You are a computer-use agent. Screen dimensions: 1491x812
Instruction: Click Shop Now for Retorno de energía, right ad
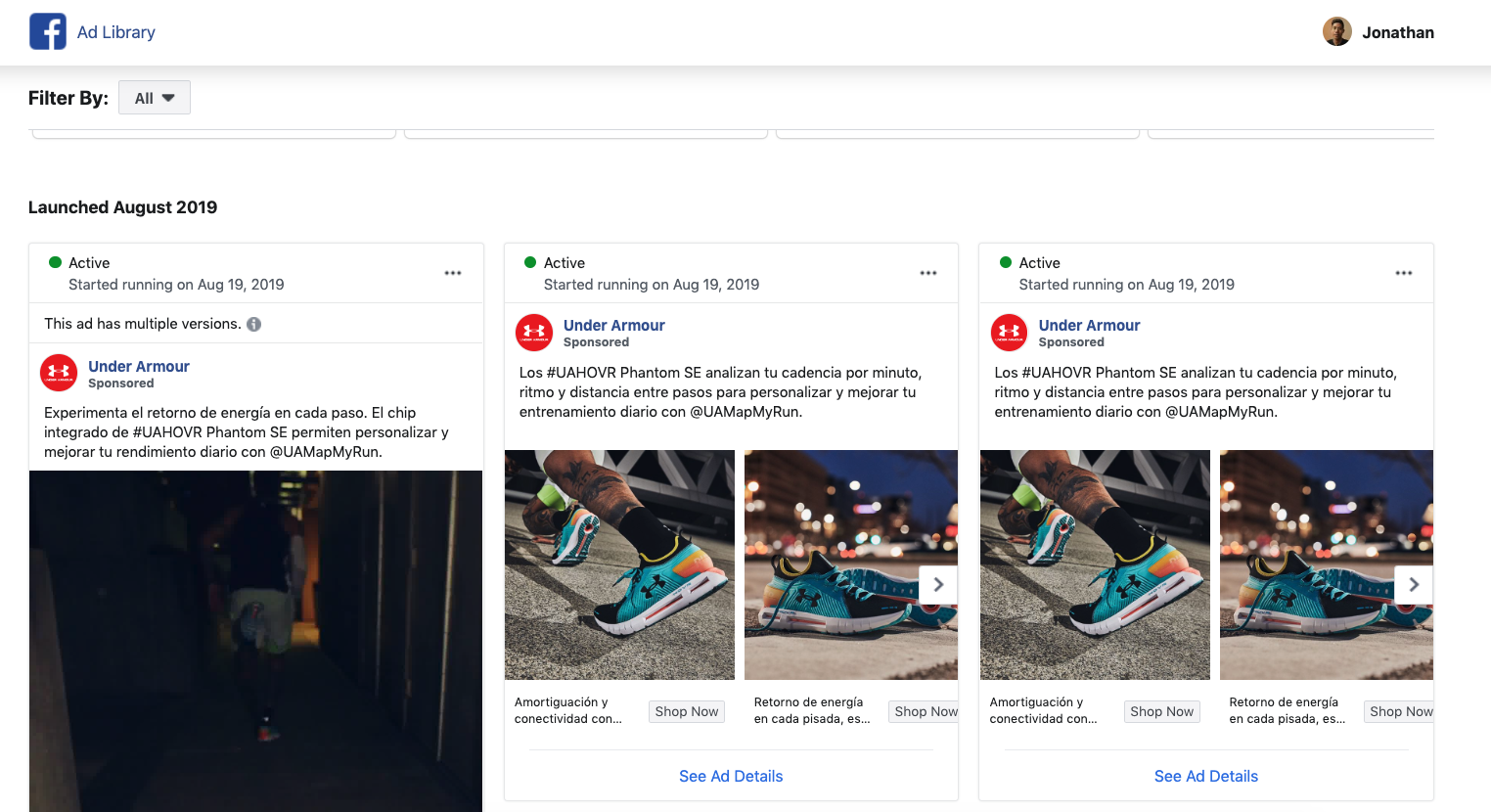coord(1400,711)
